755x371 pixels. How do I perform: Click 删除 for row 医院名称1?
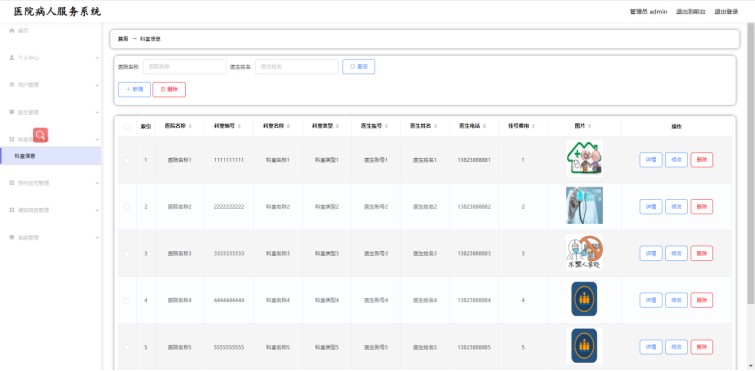click(x=702, y=160)
